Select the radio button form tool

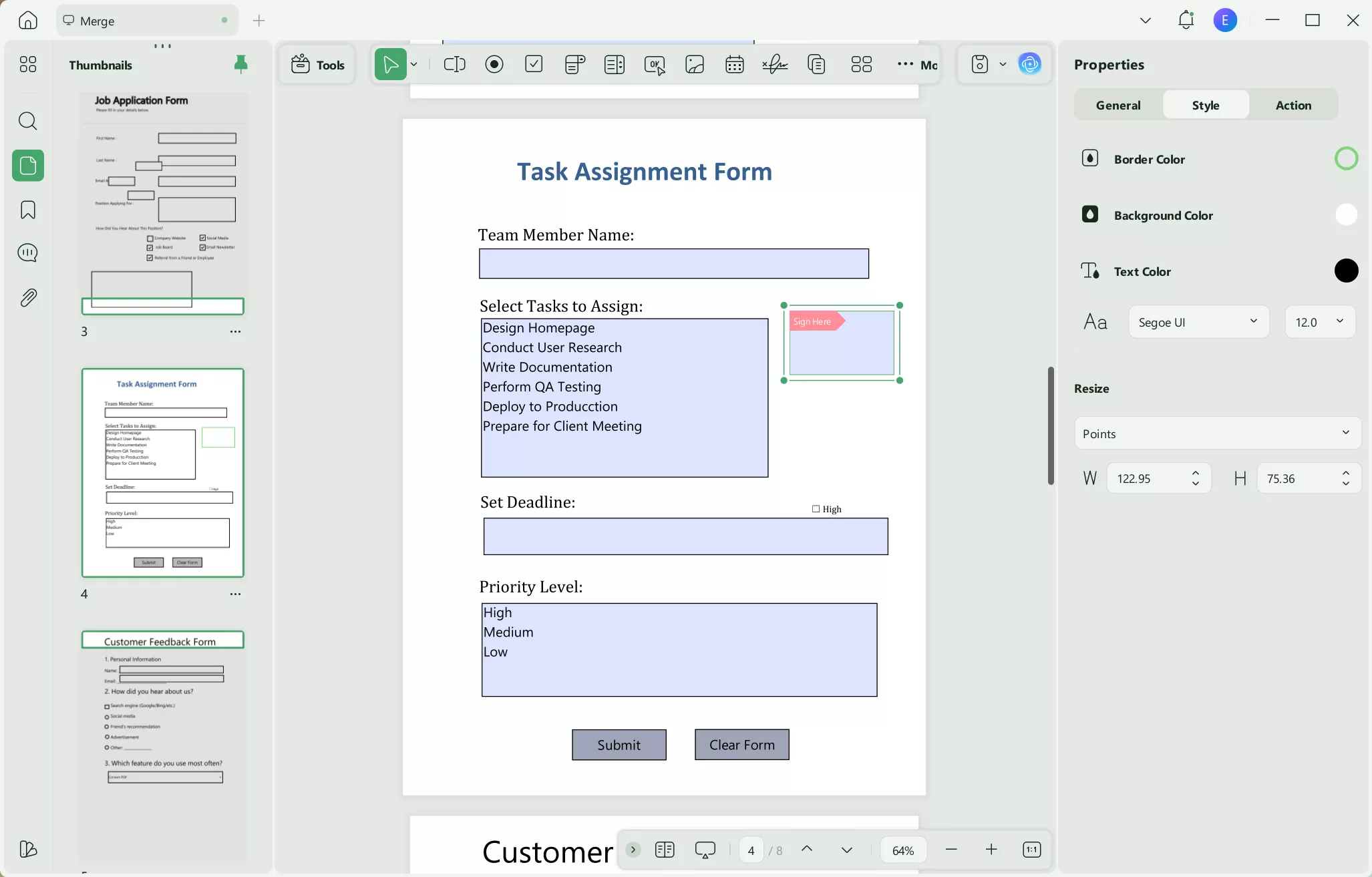tap(494, 64)
